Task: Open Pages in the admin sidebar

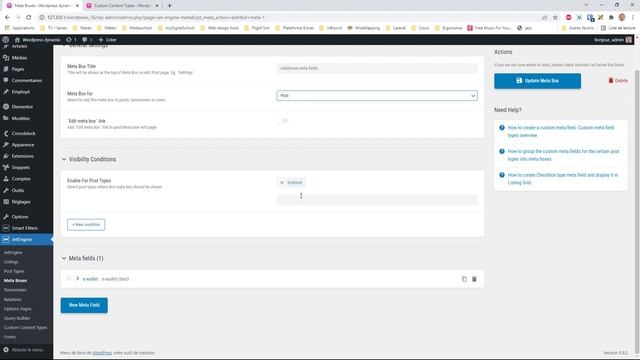Action: coord(18,69)
